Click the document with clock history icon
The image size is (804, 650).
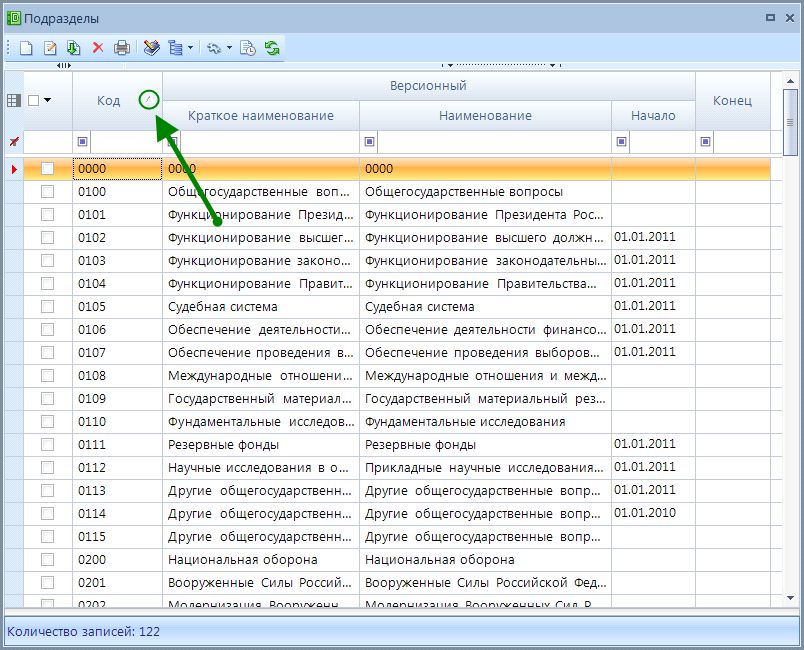click(x=248, y=47)
